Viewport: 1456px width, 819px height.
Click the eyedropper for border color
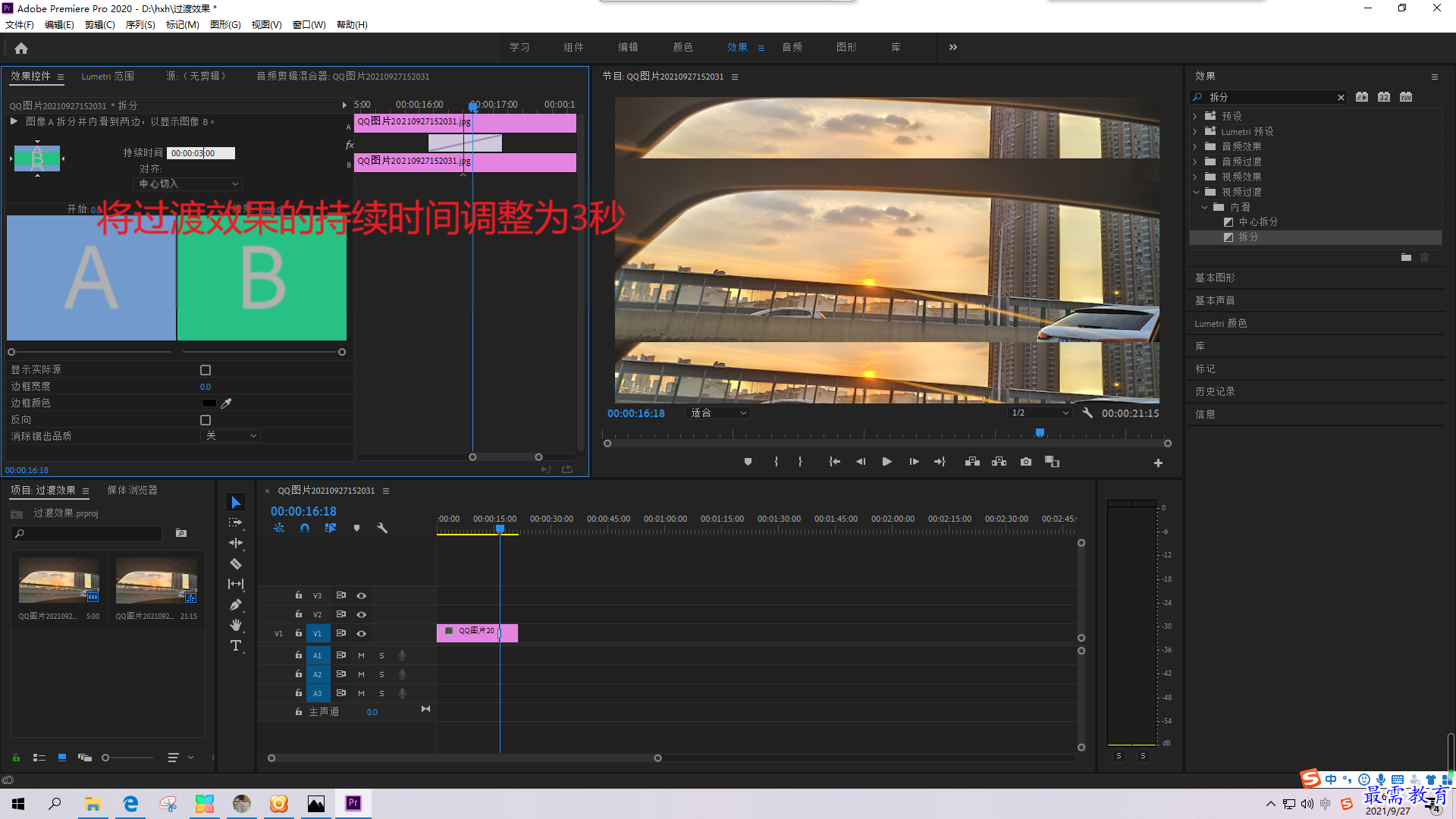coord(226,403)
